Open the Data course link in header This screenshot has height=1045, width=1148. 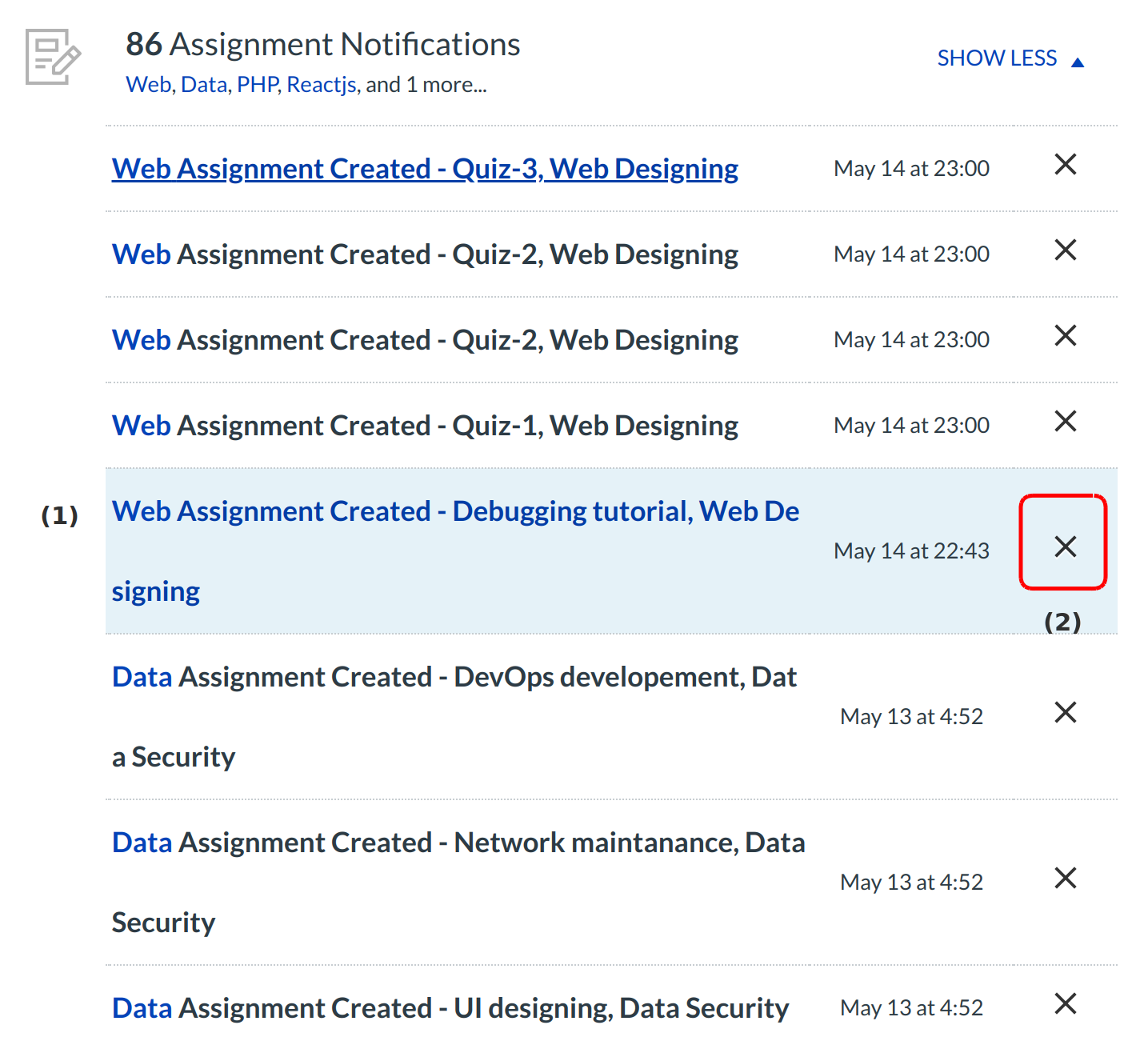pos(204,85)
